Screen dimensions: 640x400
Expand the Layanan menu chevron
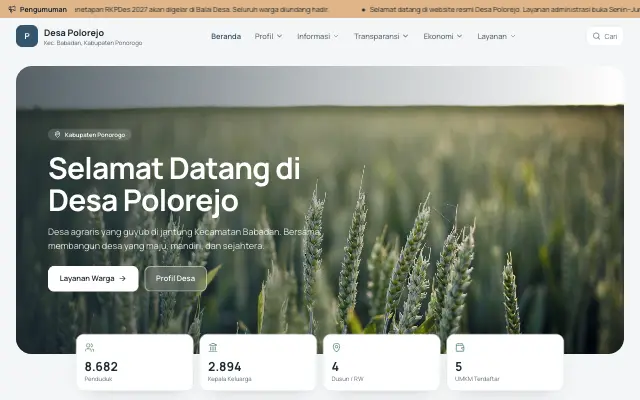tap(513, 36)
